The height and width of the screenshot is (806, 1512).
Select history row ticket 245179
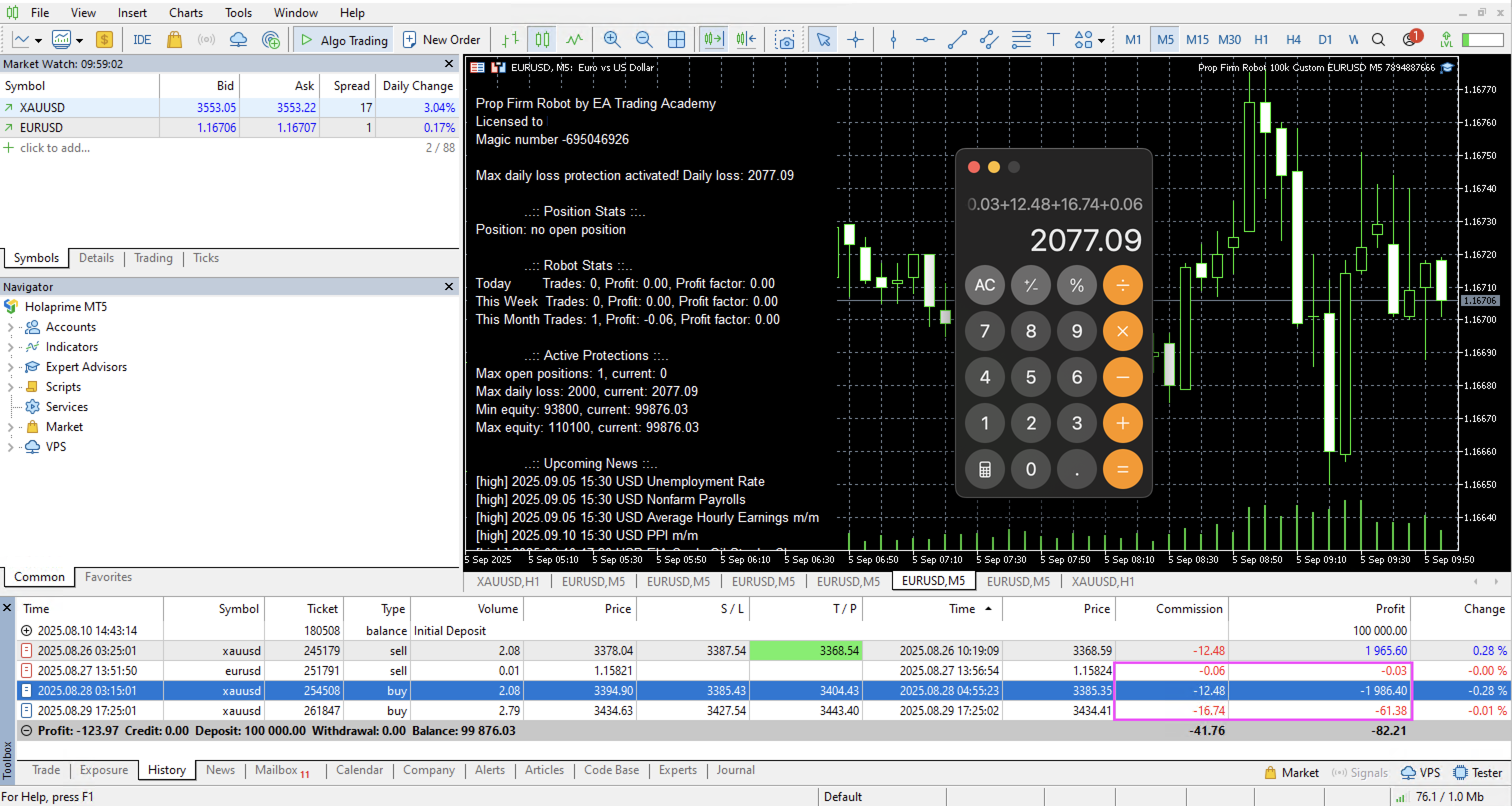(763, 650)
